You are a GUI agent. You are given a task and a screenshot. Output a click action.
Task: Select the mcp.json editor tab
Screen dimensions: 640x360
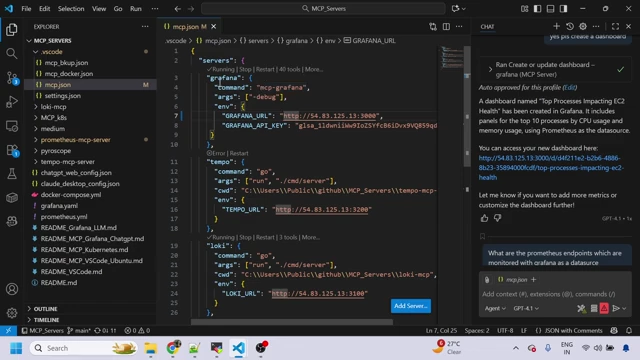pos(190,27)
